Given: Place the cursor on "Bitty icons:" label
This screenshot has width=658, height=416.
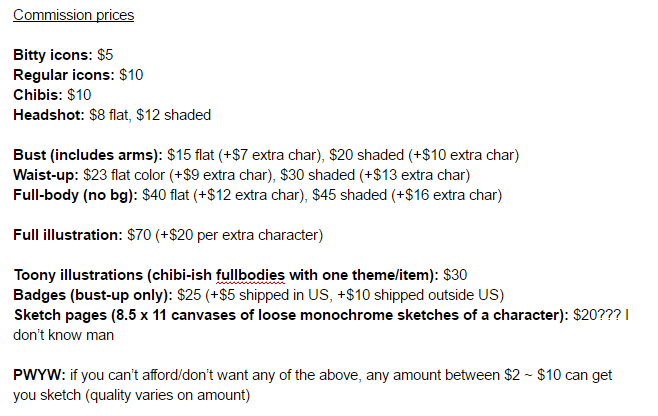Looking at the screenshot, I should click(53, 55).
